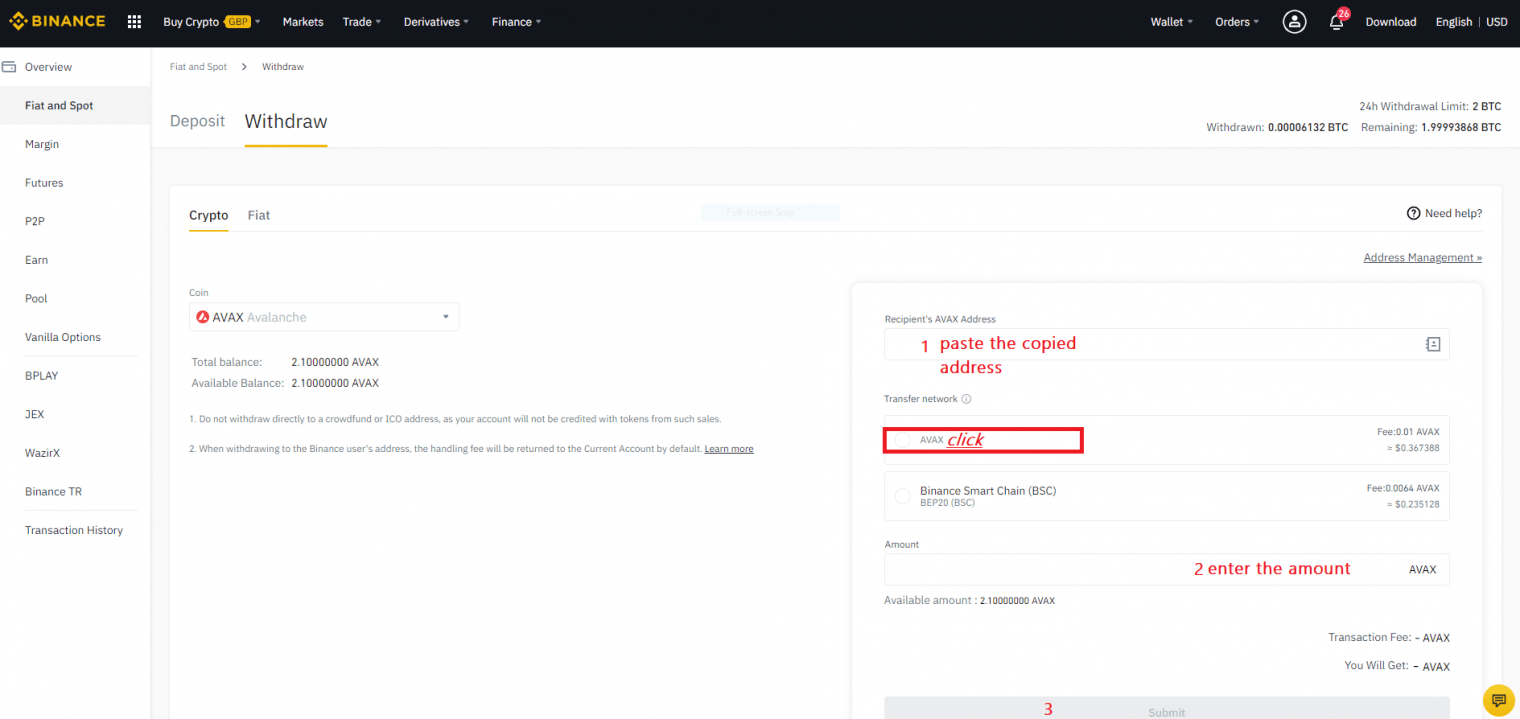This screenshot has height=719, width=1520.
Task: Click the Submit button
Action: pyautogui.click(x=1166, y=710)
